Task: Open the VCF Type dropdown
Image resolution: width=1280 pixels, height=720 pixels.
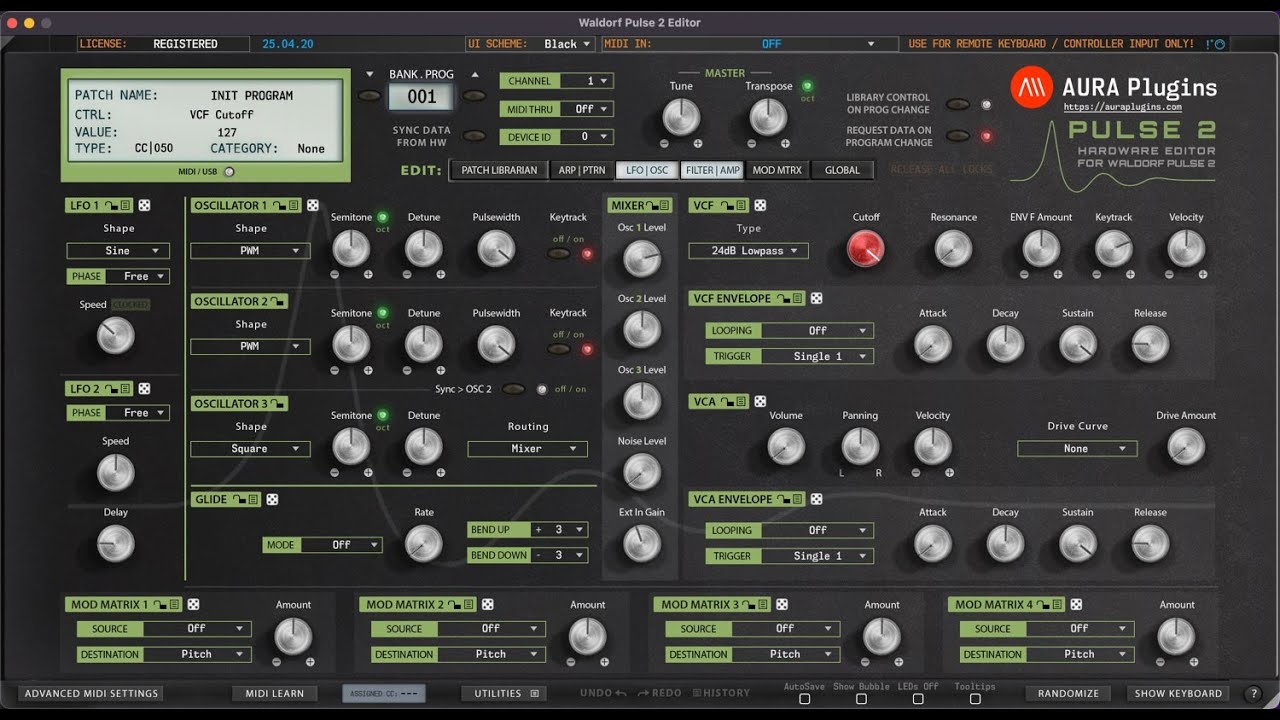Action: [x=748, y=251]
